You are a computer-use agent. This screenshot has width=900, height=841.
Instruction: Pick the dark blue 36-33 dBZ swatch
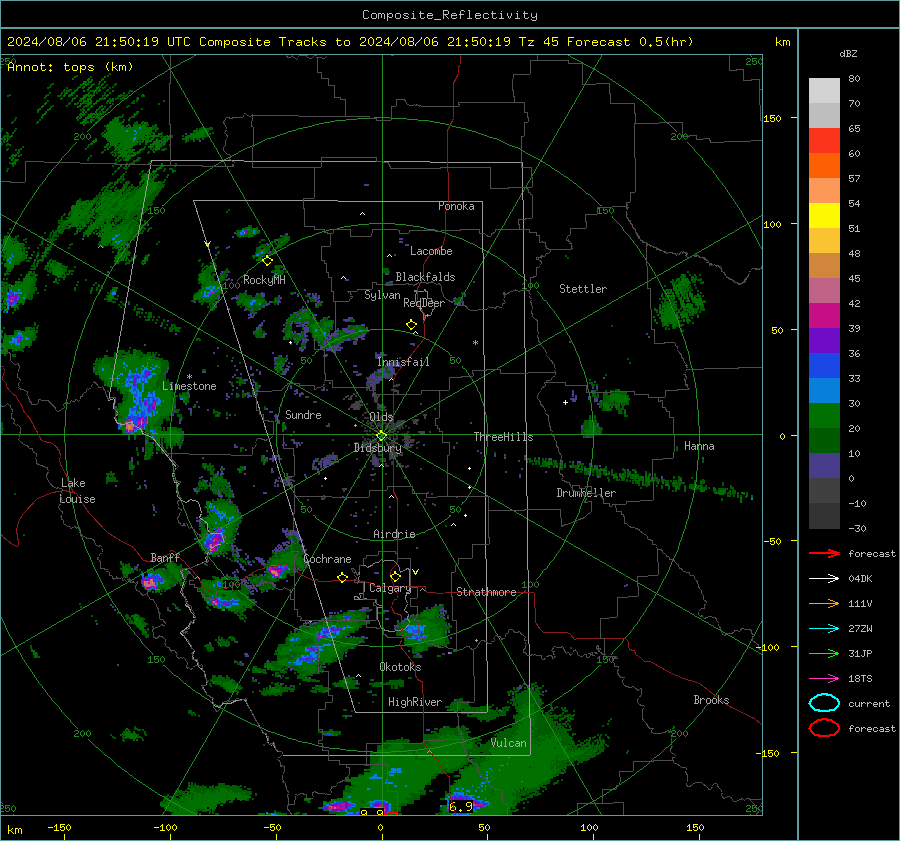click(x=824, y=366)
